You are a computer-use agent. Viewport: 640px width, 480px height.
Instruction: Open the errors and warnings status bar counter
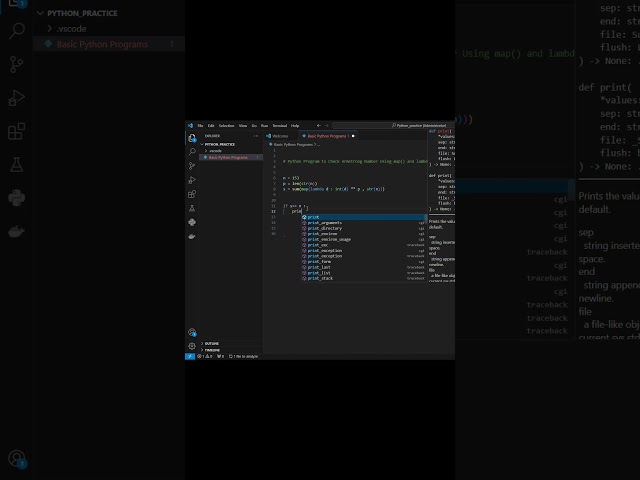[204, 356]
